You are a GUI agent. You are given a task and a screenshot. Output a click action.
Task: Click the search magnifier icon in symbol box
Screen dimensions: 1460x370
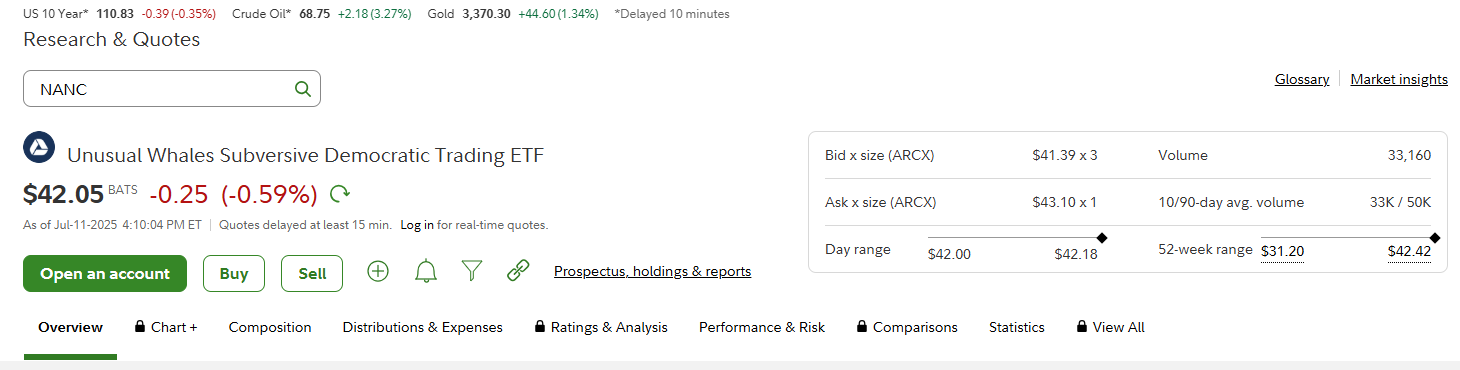pyautogui.click(x=303, y=89)
